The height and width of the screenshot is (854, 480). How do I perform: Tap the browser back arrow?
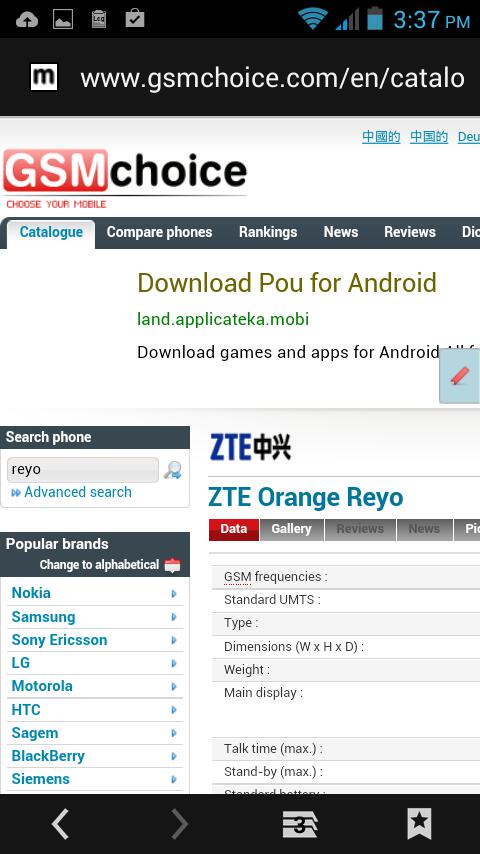[60, 824]
